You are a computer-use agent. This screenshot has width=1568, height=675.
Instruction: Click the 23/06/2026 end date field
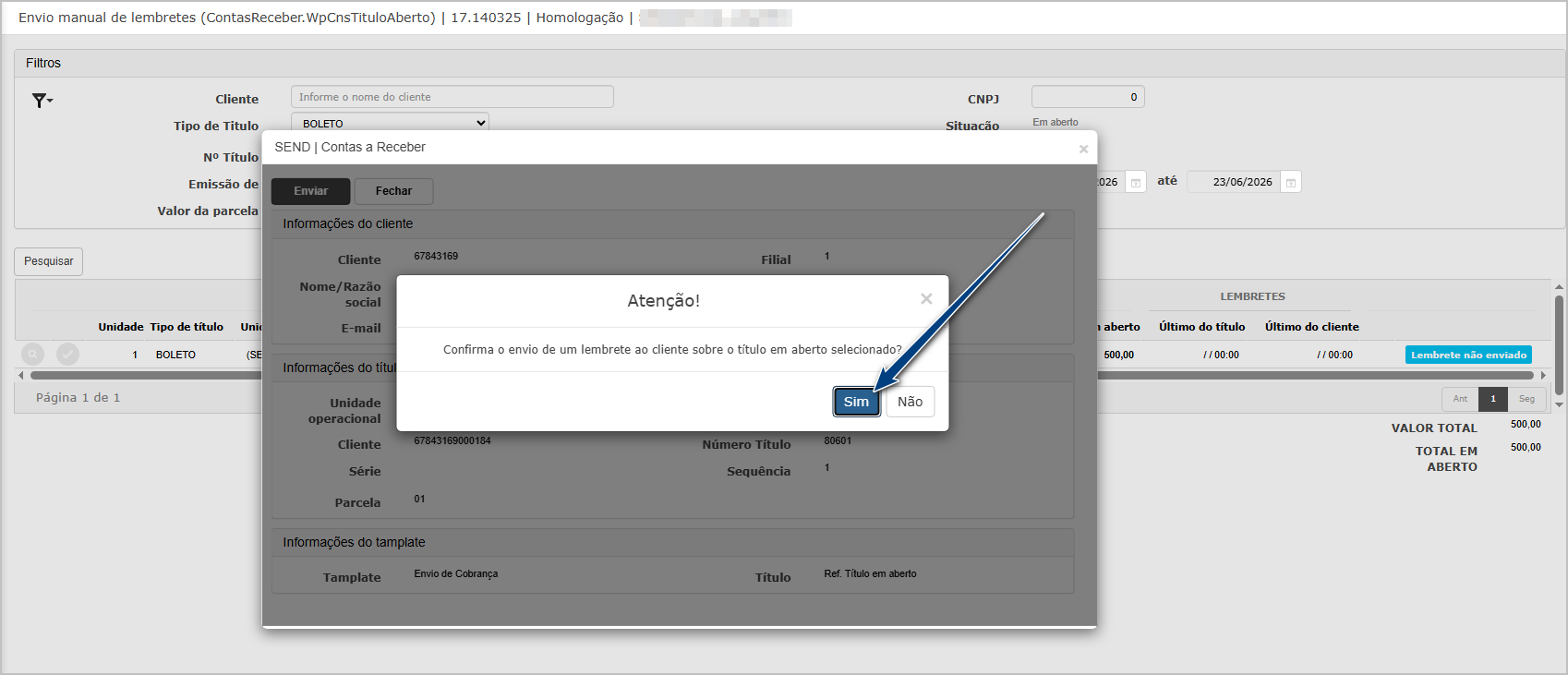[x=1234, y=182]
